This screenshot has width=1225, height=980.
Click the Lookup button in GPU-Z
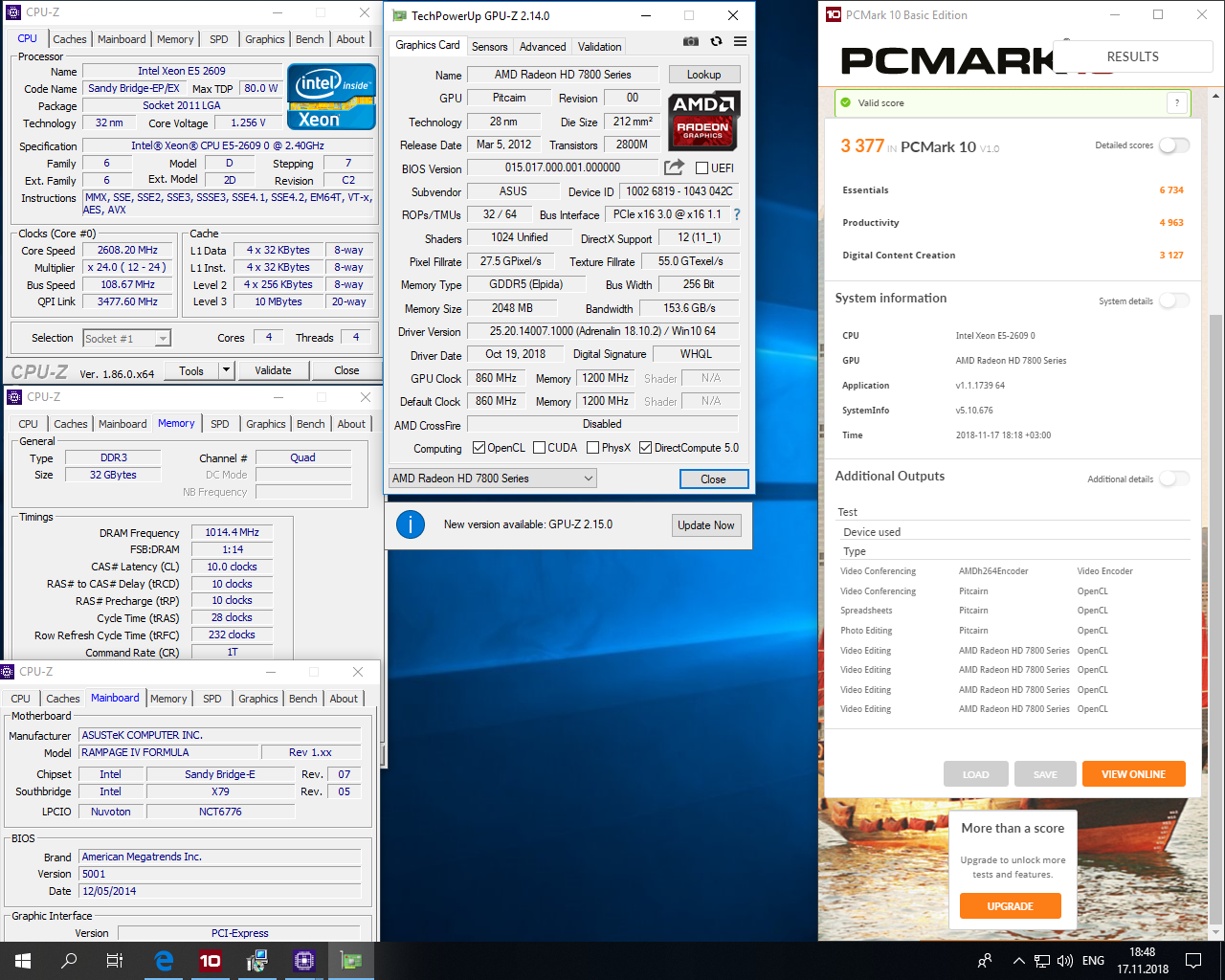tap(703, 75)
